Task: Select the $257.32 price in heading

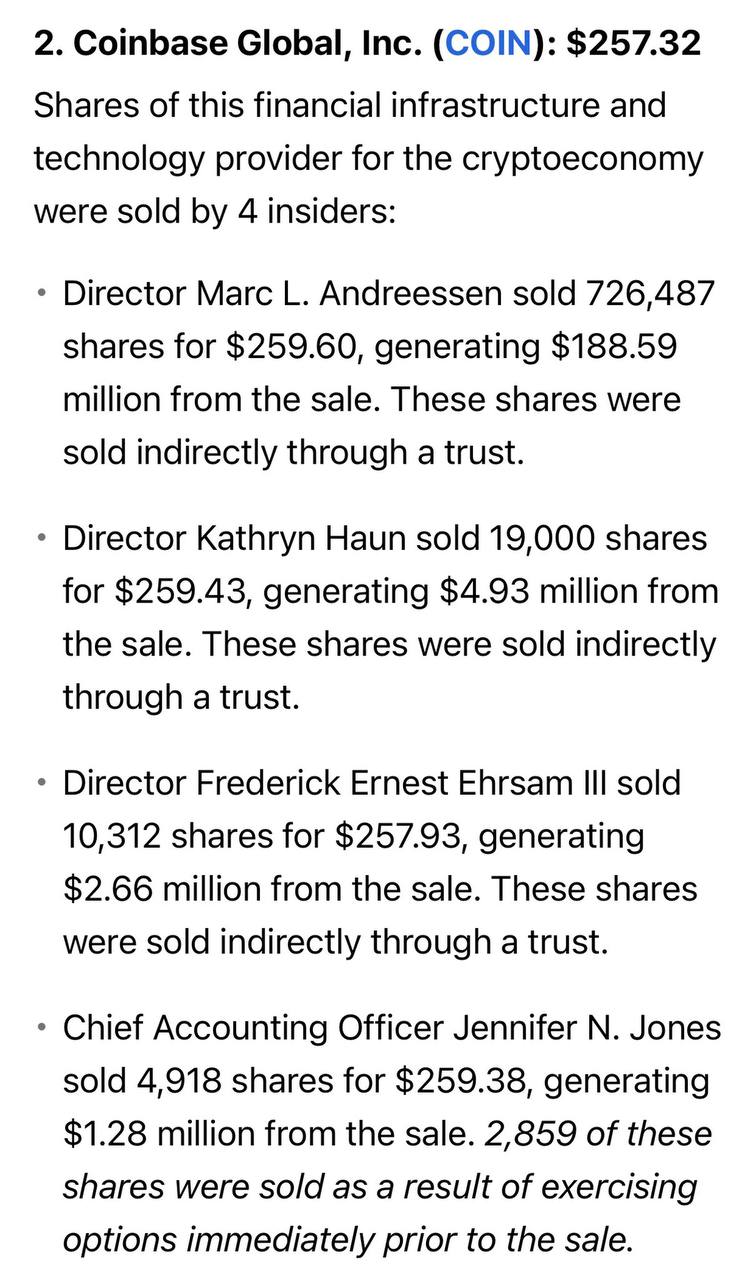Action: (633, 44)
